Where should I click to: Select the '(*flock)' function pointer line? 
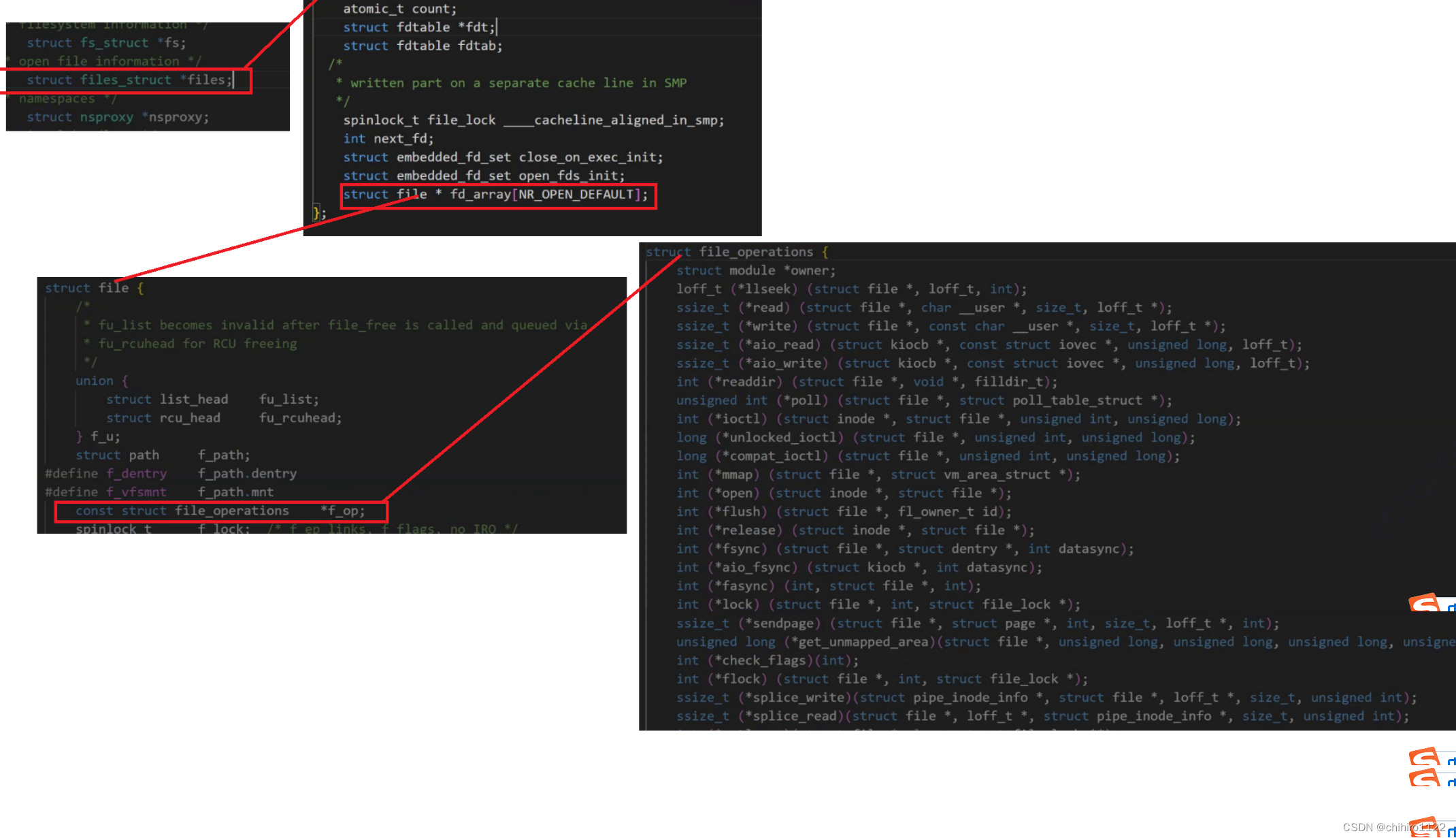click(882, 679)
